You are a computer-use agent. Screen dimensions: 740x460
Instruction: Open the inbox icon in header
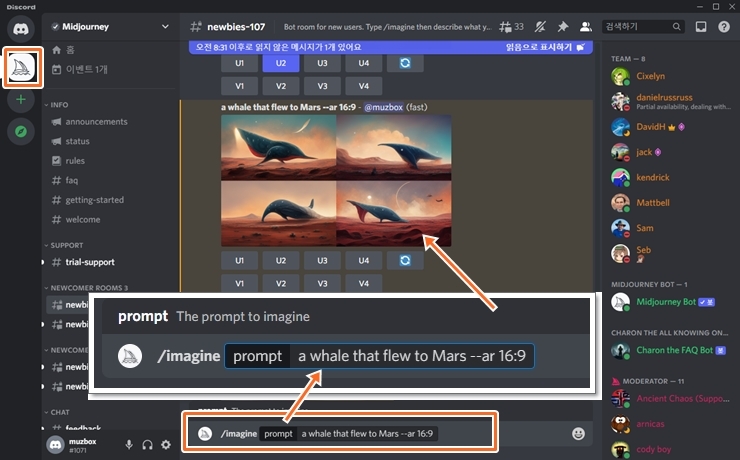[x=701, y=27]
